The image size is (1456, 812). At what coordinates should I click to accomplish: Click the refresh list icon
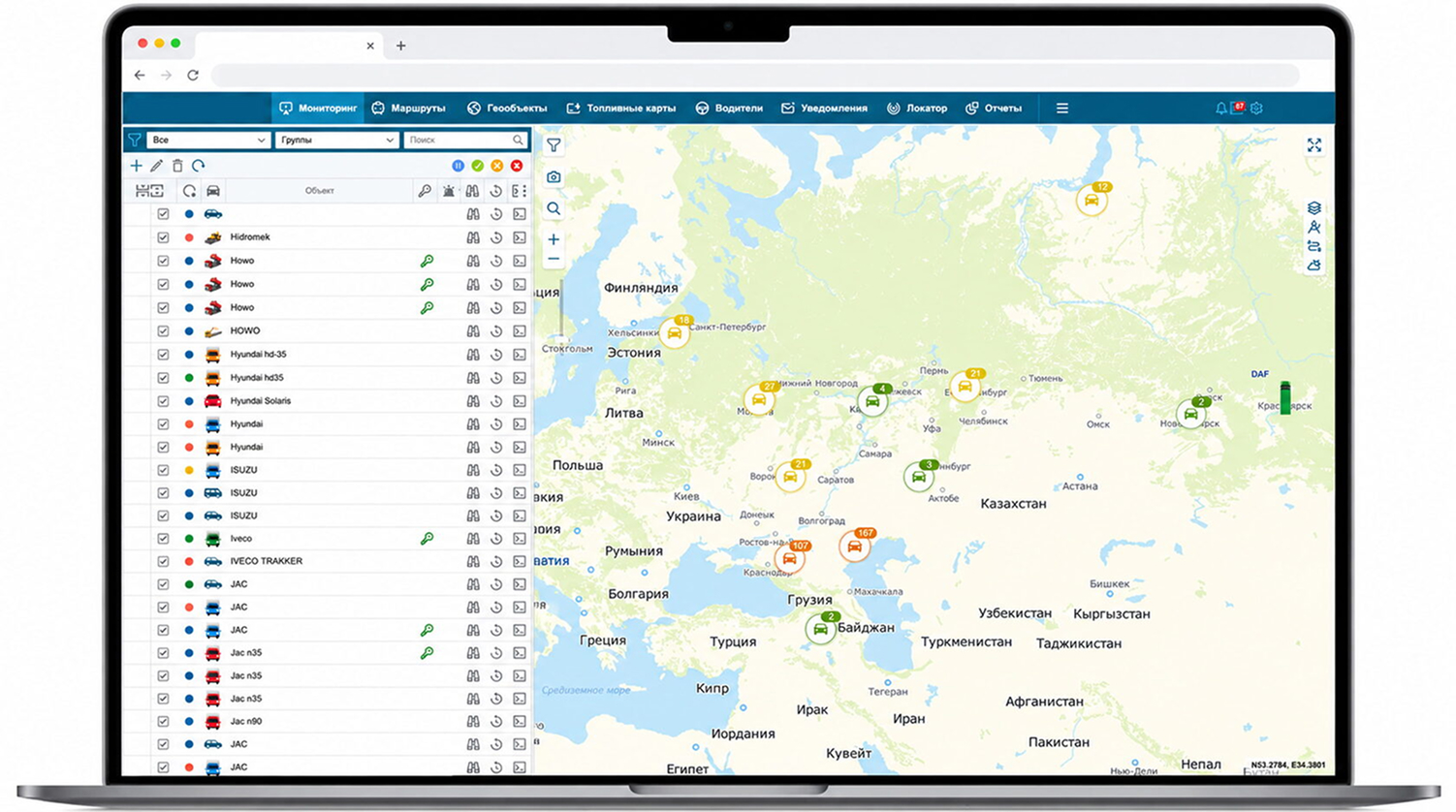click(x=199, y=166)
